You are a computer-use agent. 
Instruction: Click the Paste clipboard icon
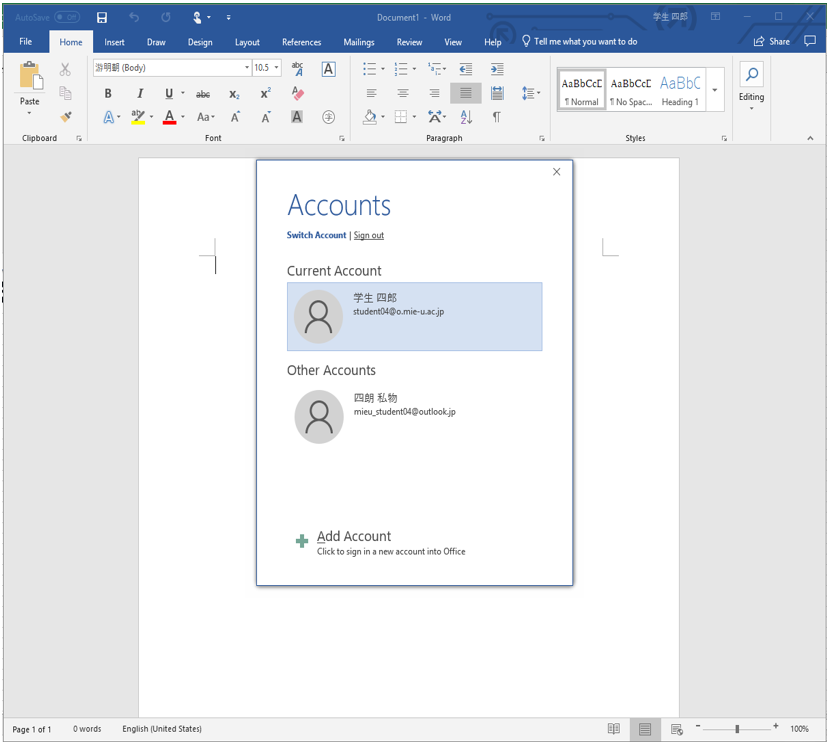(x=31, y=76)
